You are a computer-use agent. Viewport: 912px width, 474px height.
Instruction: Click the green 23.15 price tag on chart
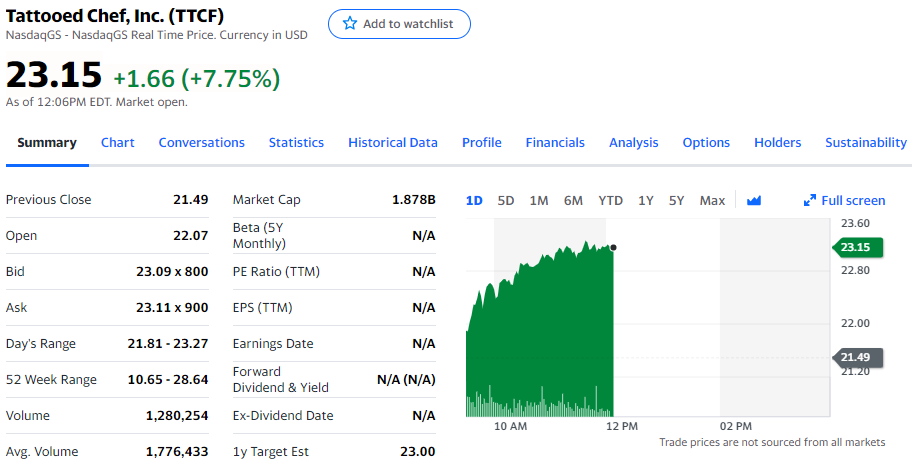(x=858, y=247)
